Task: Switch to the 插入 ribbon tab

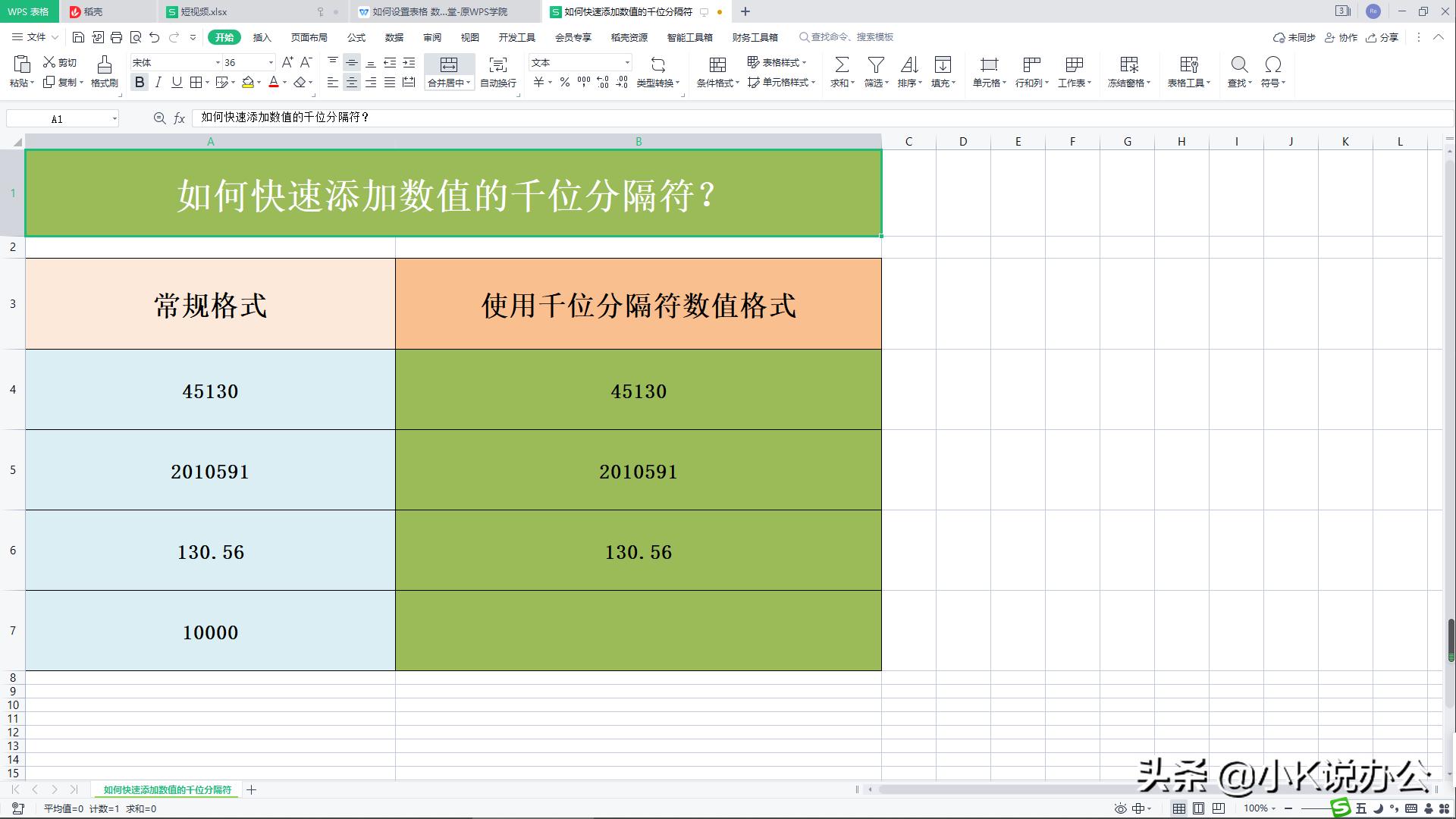Action: (261, 37)
